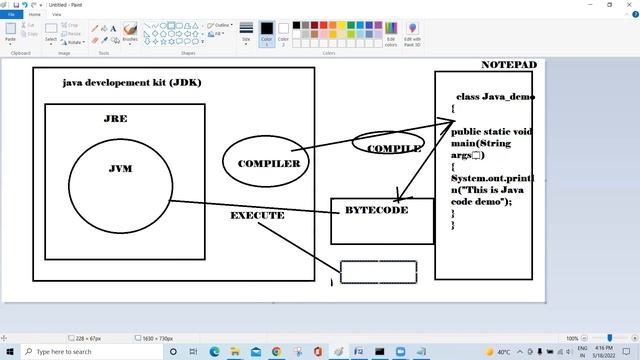Viewport: 640px width, 360px height.
Task: Open Edit colors dialog
Action: click(391, 34)
